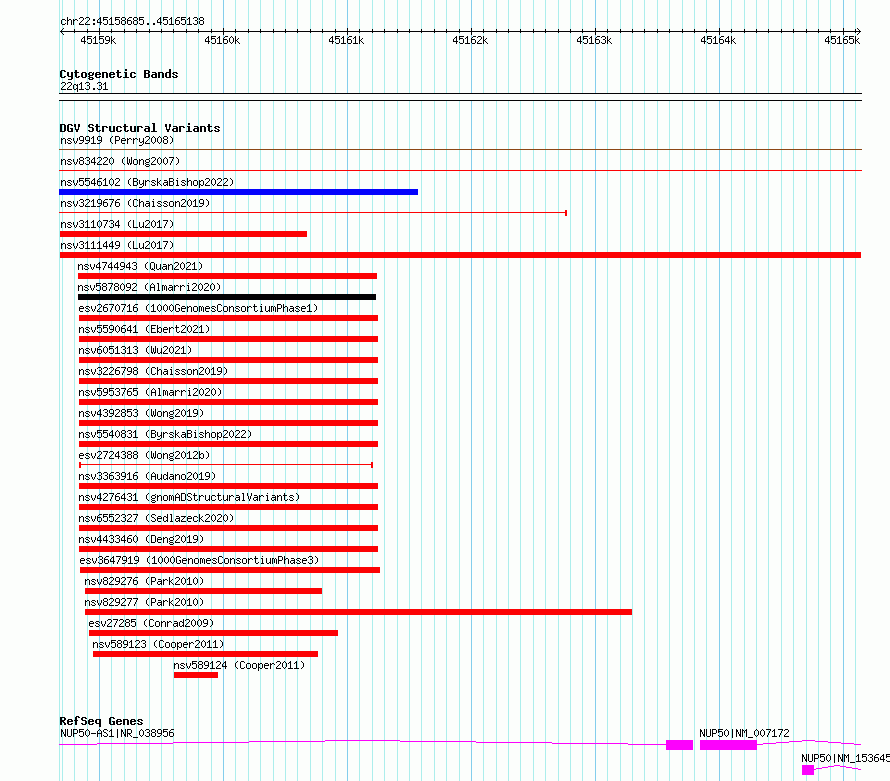Click the chr22:45158685..45165138 coordinates text
This screenshot has width=890, height=781.
pos(132,21)
